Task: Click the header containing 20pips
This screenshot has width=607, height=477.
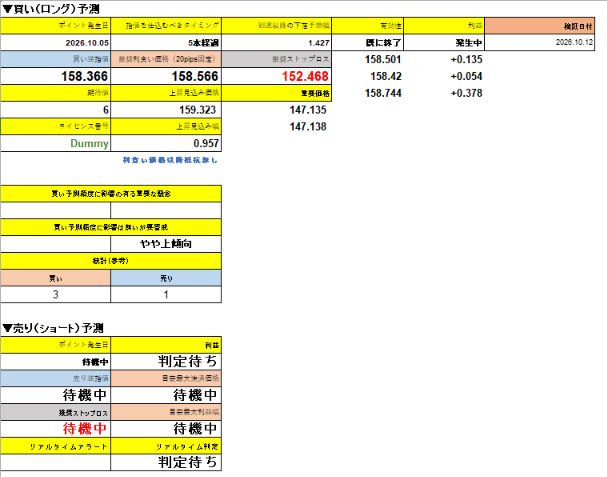Action: click(x=166, y=59)
